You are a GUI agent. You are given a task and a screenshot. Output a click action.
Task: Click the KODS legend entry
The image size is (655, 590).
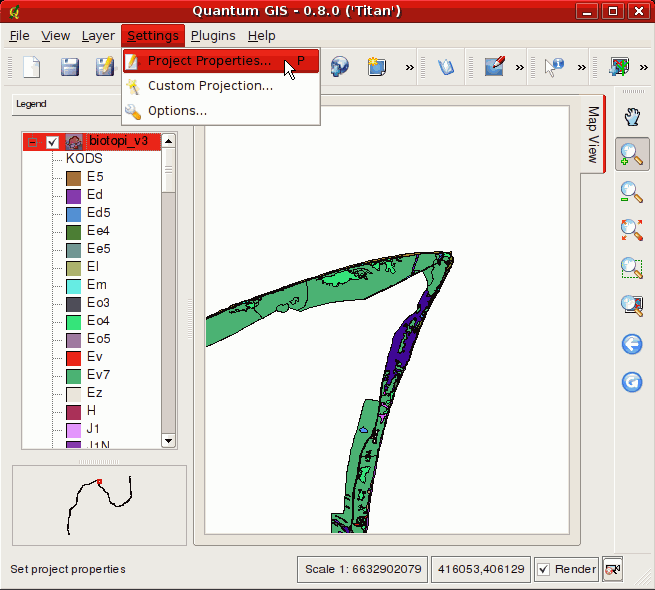pyautogui.click(x=84, y=158)
